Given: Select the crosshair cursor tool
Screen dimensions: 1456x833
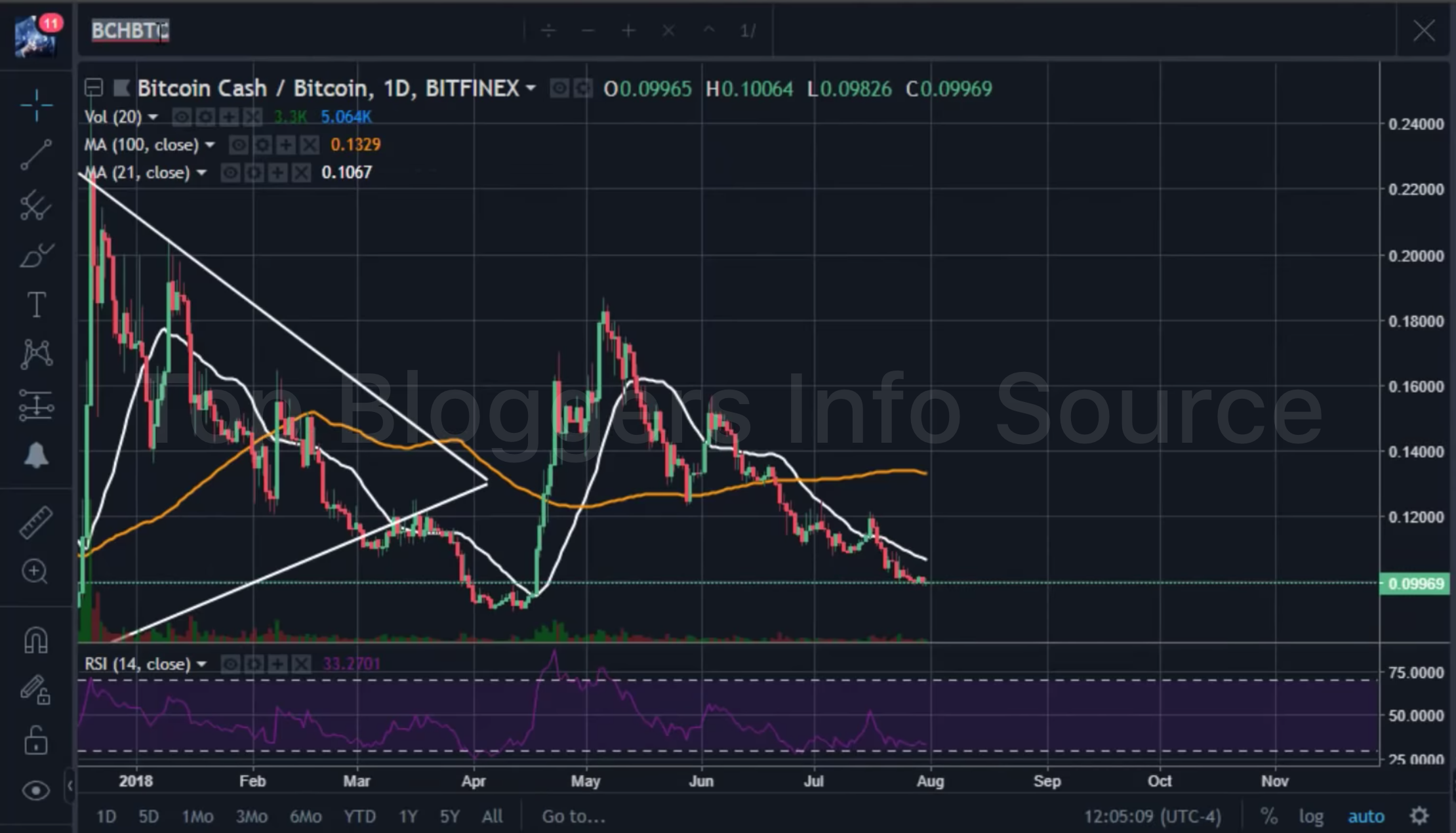Looking at the screenshot, I should [x=36, y=106].
